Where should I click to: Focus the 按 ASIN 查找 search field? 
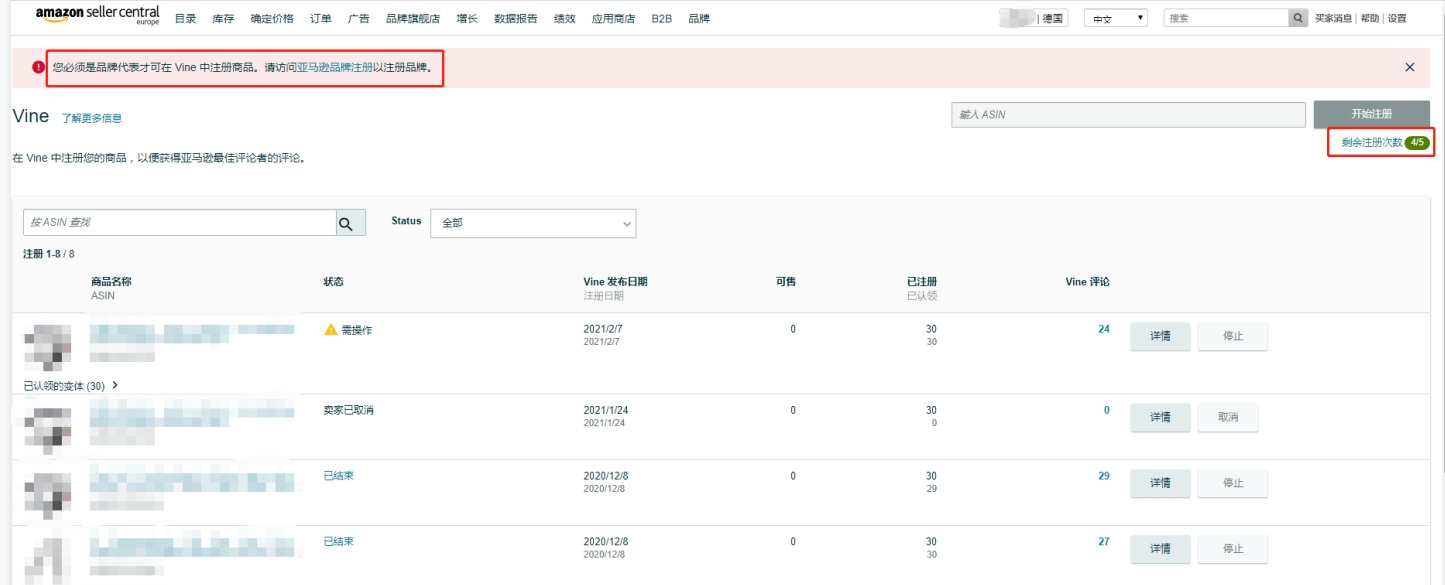point(178,223)
